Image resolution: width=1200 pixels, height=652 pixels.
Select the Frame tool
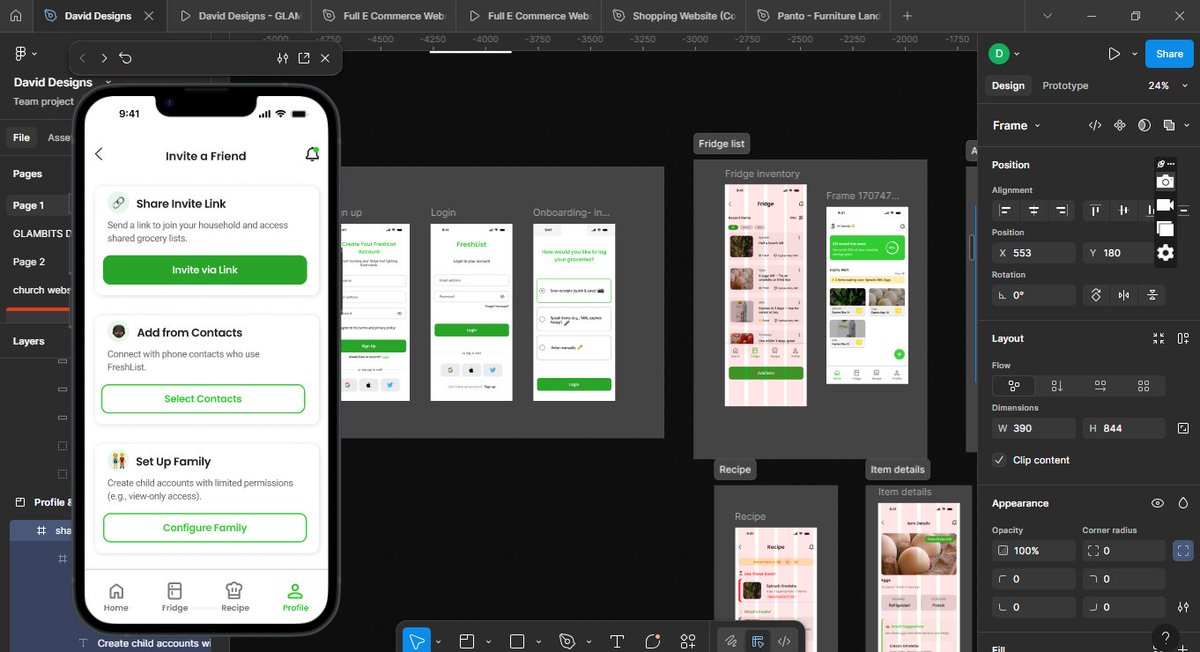click(x=467, y=641)
